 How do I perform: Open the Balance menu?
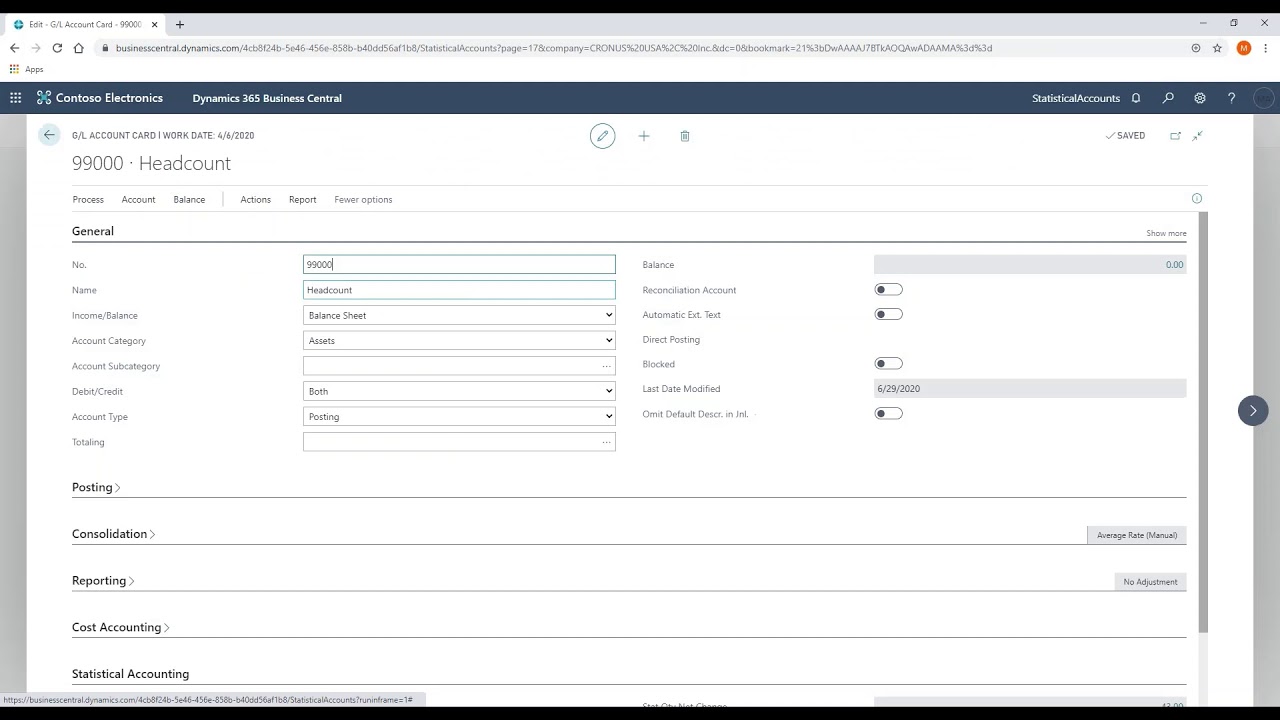pos(189,199)
